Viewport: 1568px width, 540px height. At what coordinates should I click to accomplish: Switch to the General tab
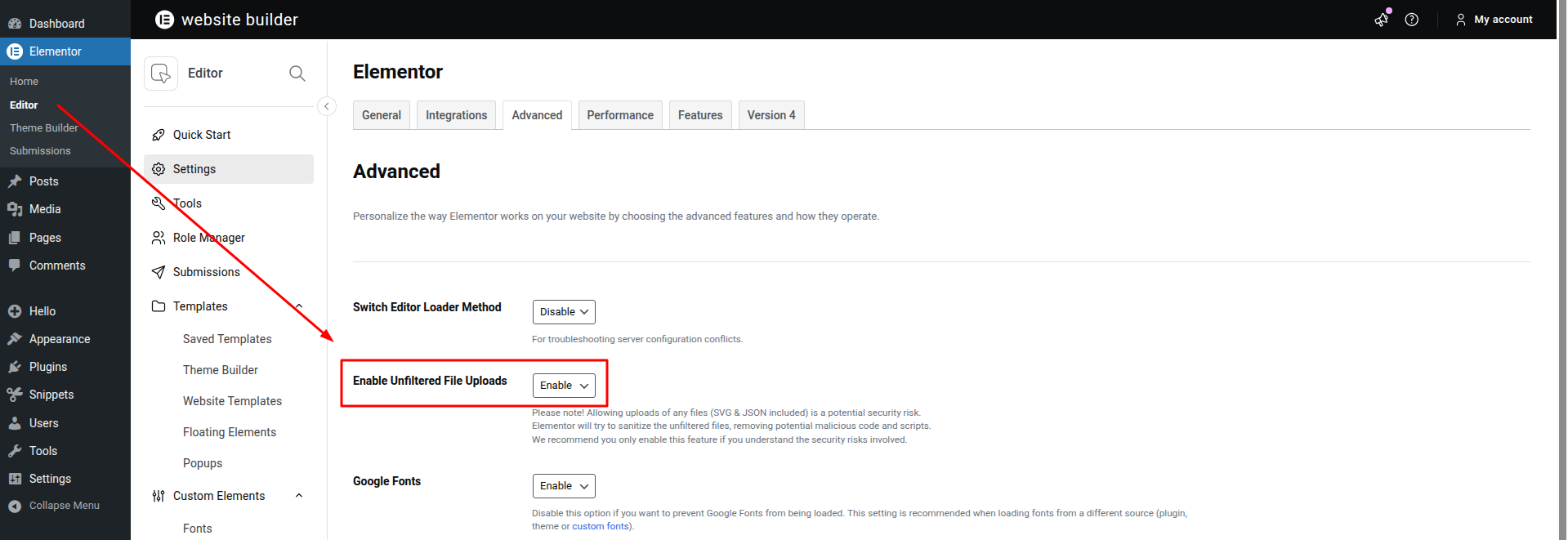pyautogui.click(x=382, y=115)
